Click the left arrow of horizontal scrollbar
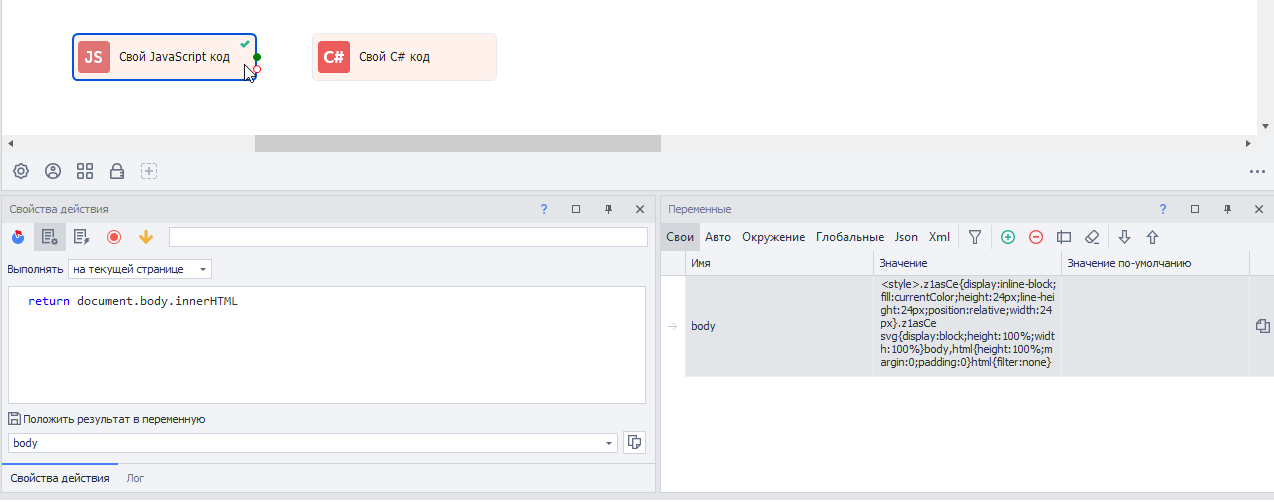Image resolution: width=1274 pixels, height=502 pixels. pyautogui.click(x=10, y=144)
